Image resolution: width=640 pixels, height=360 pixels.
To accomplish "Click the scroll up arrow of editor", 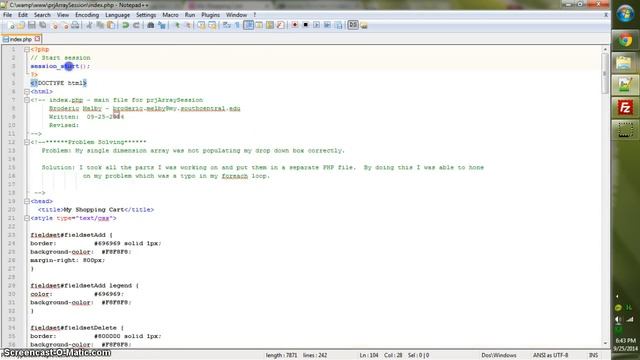I will coord(605,49).
